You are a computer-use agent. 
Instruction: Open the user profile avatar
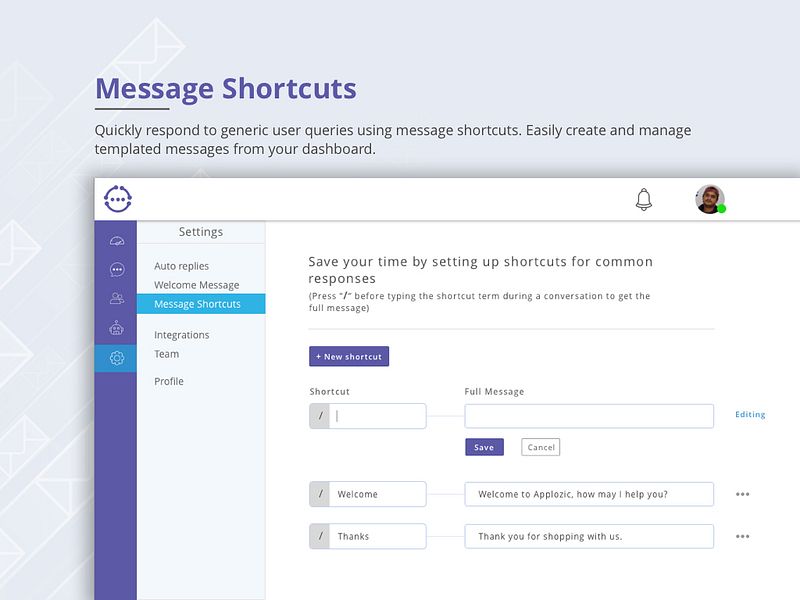(x=710, y=199)
